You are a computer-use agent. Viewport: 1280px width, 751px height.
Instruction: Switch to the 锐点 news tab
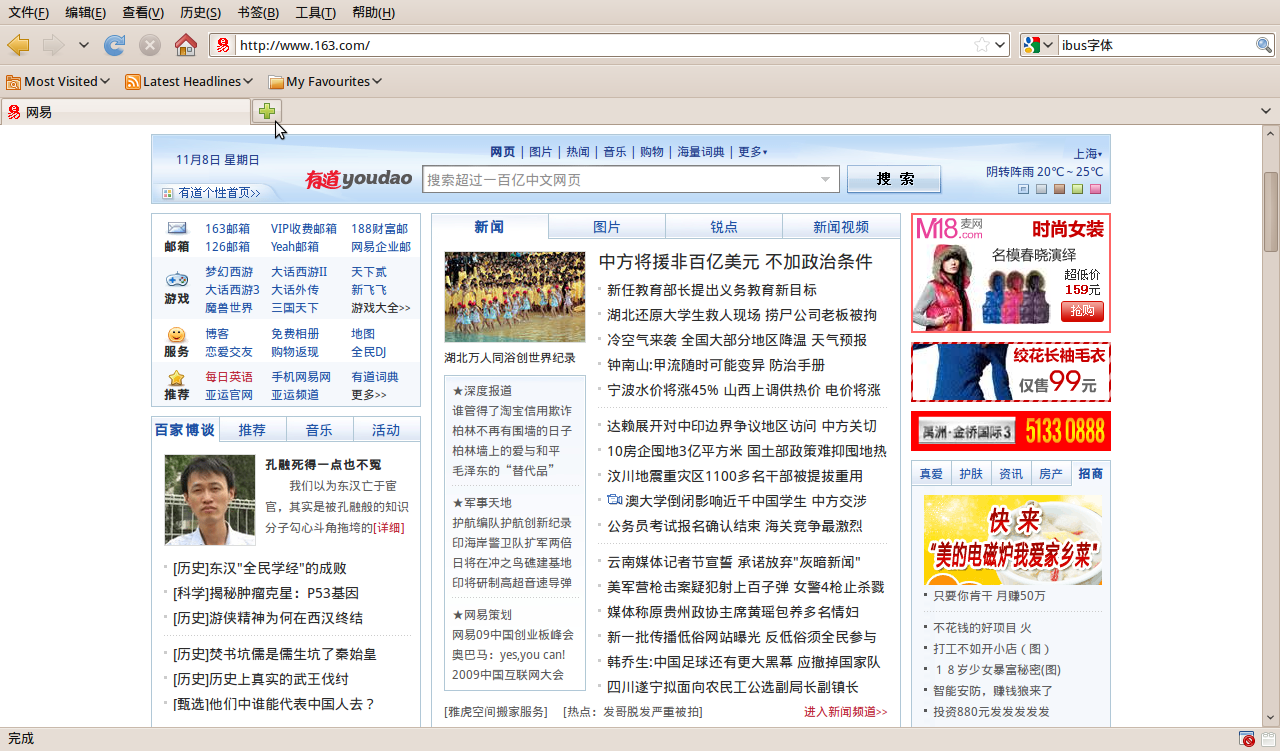click(x=724, y=227)
